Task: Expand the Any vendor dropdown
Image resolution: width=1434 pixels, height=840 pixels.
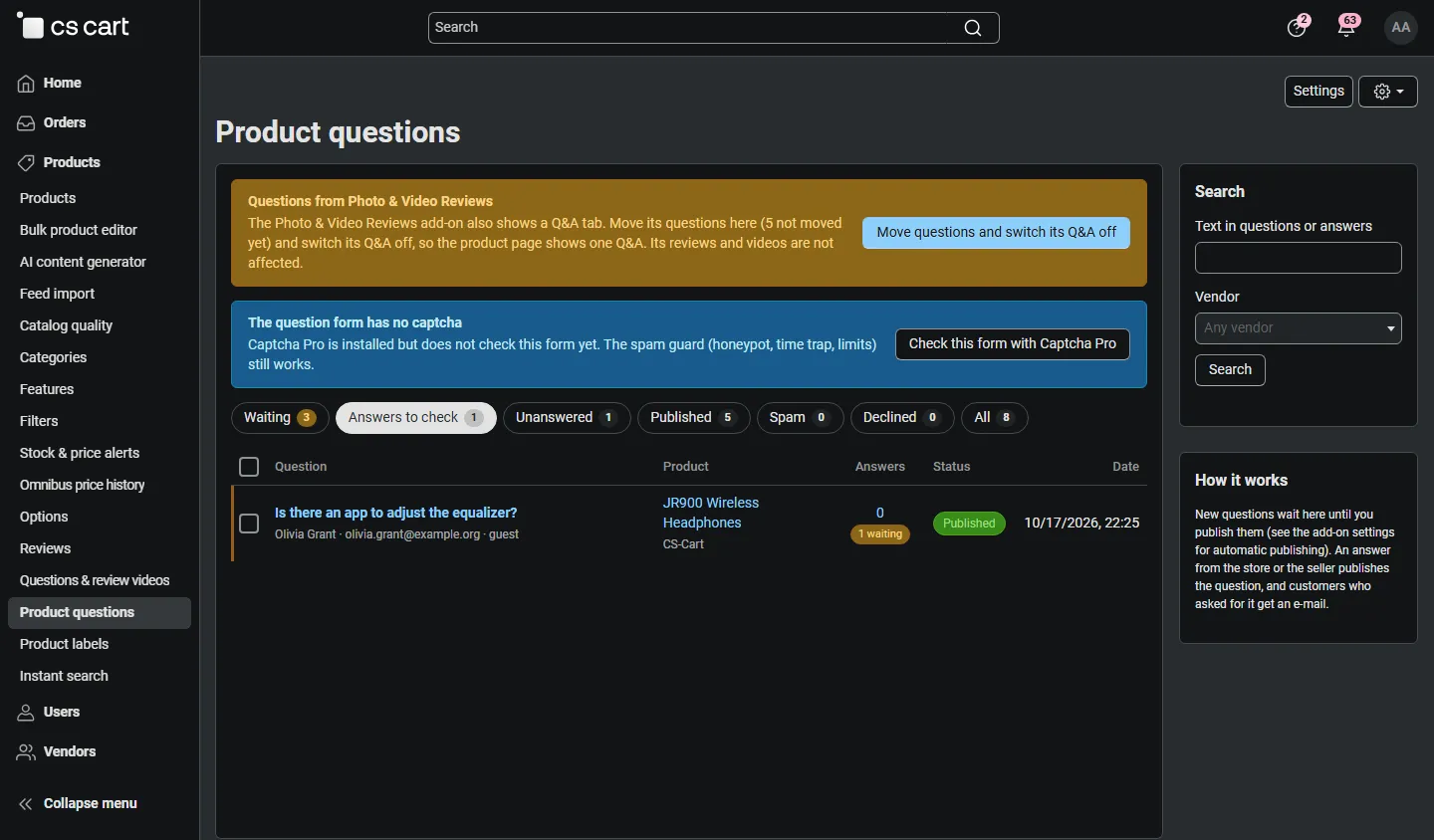Action: (x=1299, y=328)
